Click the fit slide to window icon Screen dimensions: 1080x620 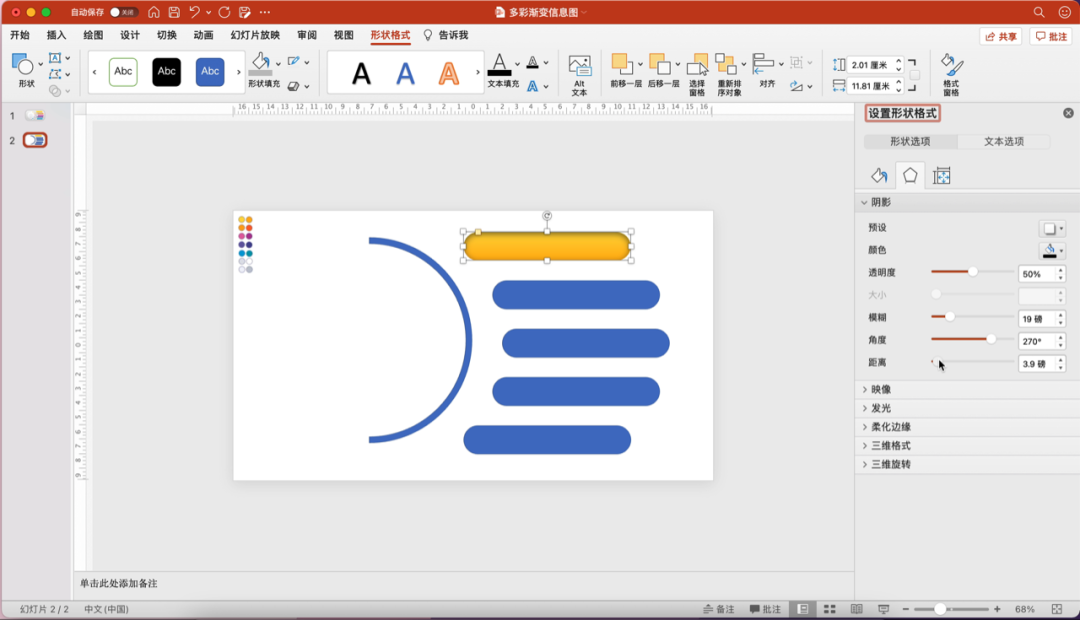[x=1057, y=609]
